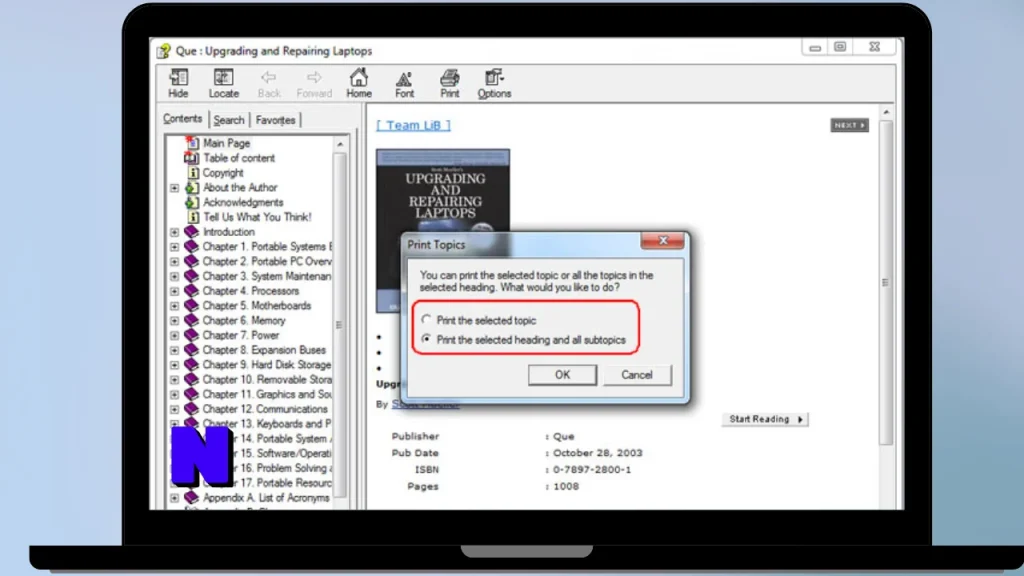Click the Publisher value 'Que'
1024x576 pixels.
[x=564, y=436]
